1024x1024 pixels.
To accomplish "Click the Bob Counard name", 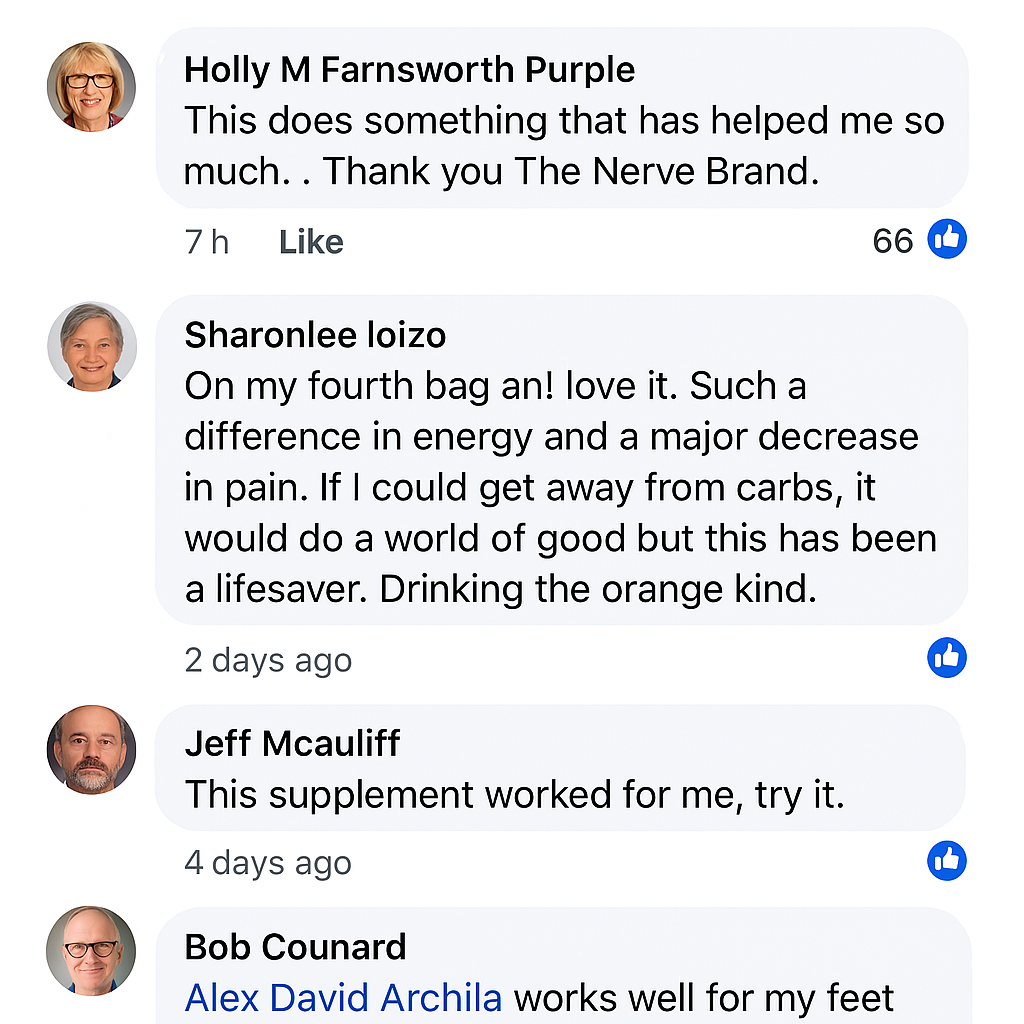I will click(x=295, y=946).
